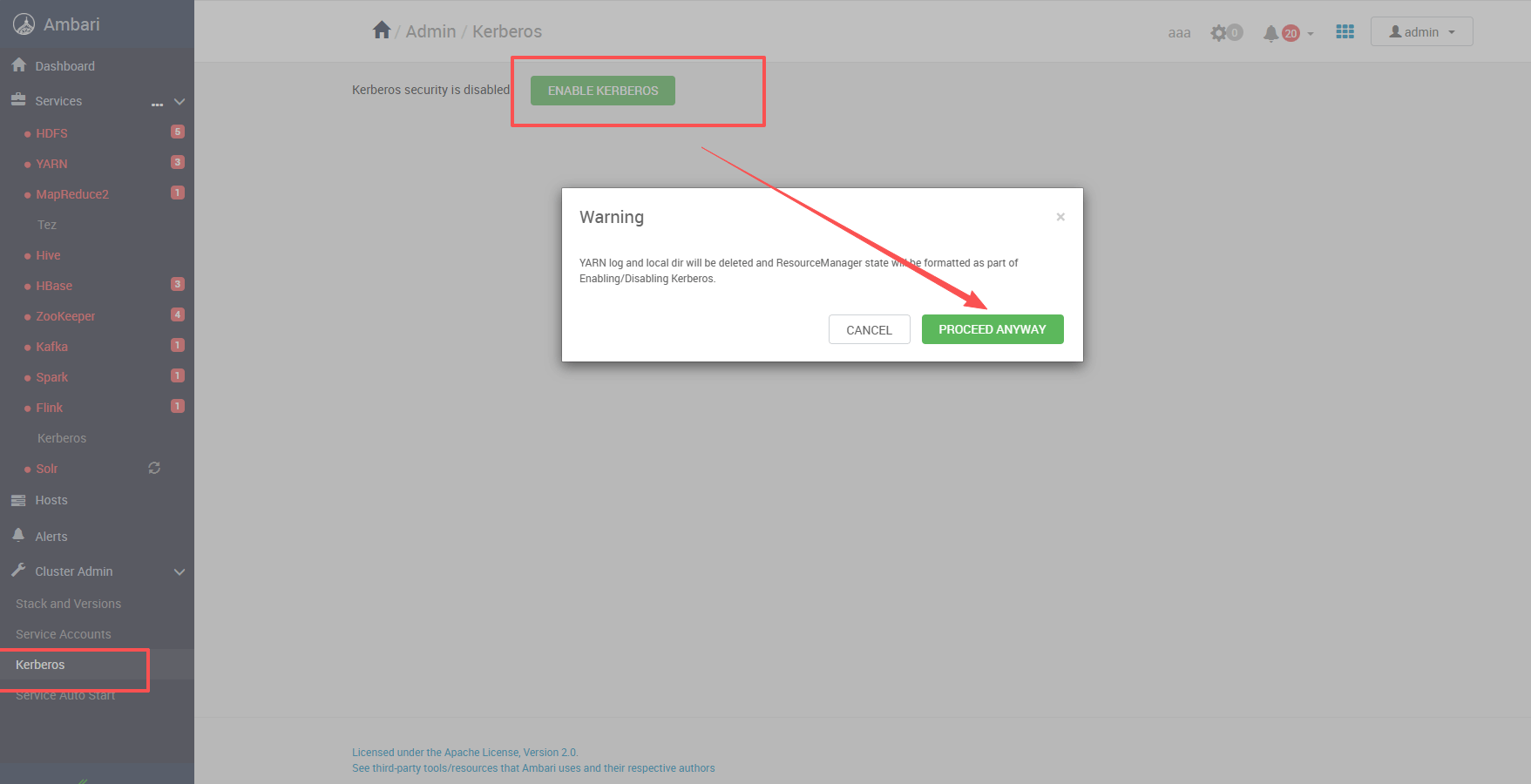Click the Hosts server icon

18,500
